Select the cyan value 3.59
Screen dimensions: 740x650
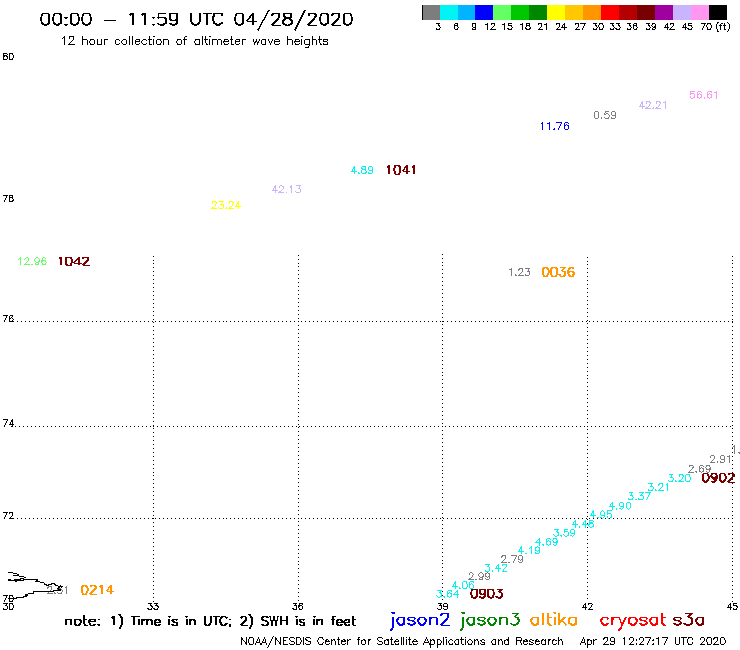coord(564,533)
